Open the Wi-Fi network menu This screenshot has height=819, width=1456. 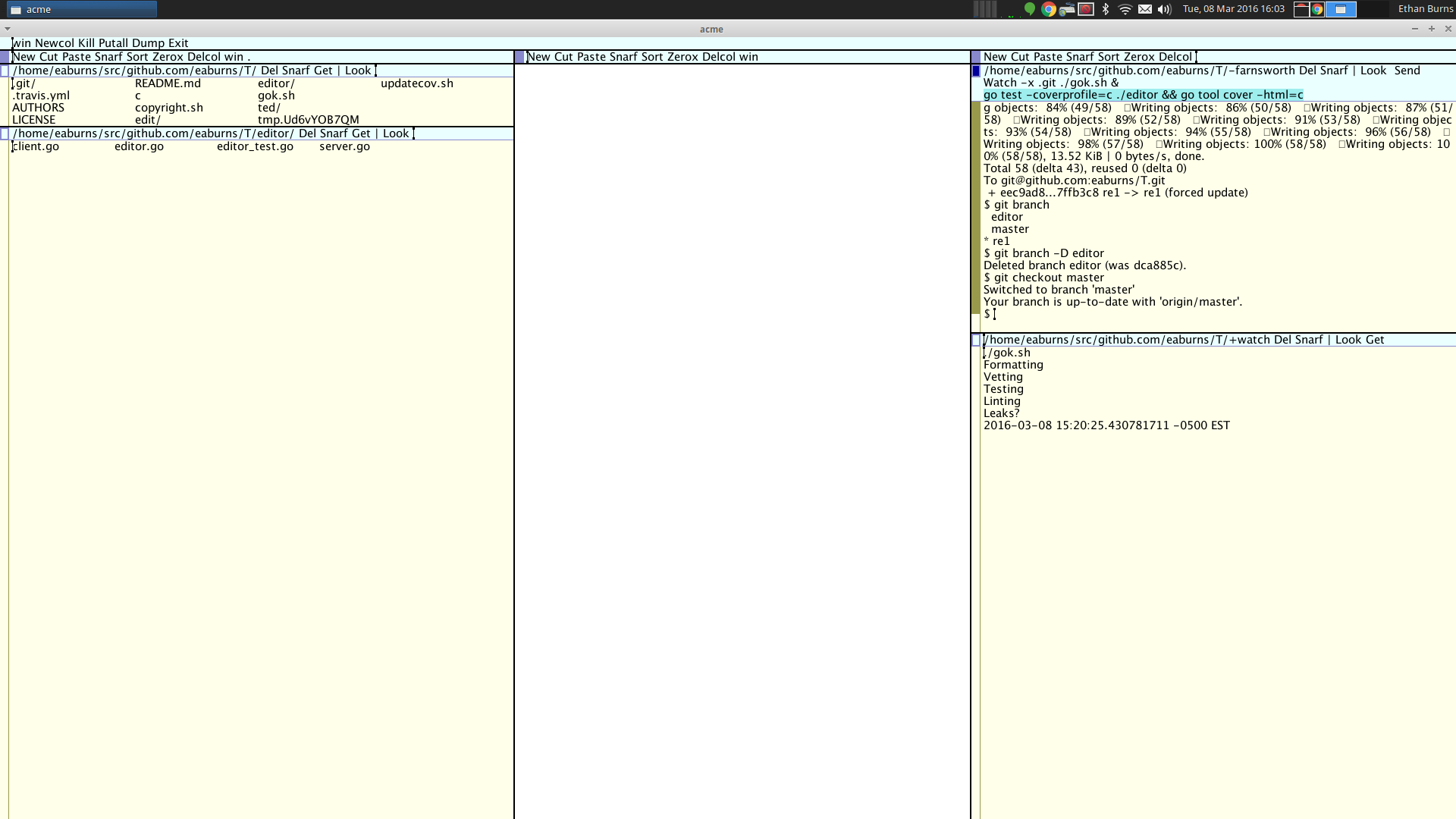[1125, 9]
